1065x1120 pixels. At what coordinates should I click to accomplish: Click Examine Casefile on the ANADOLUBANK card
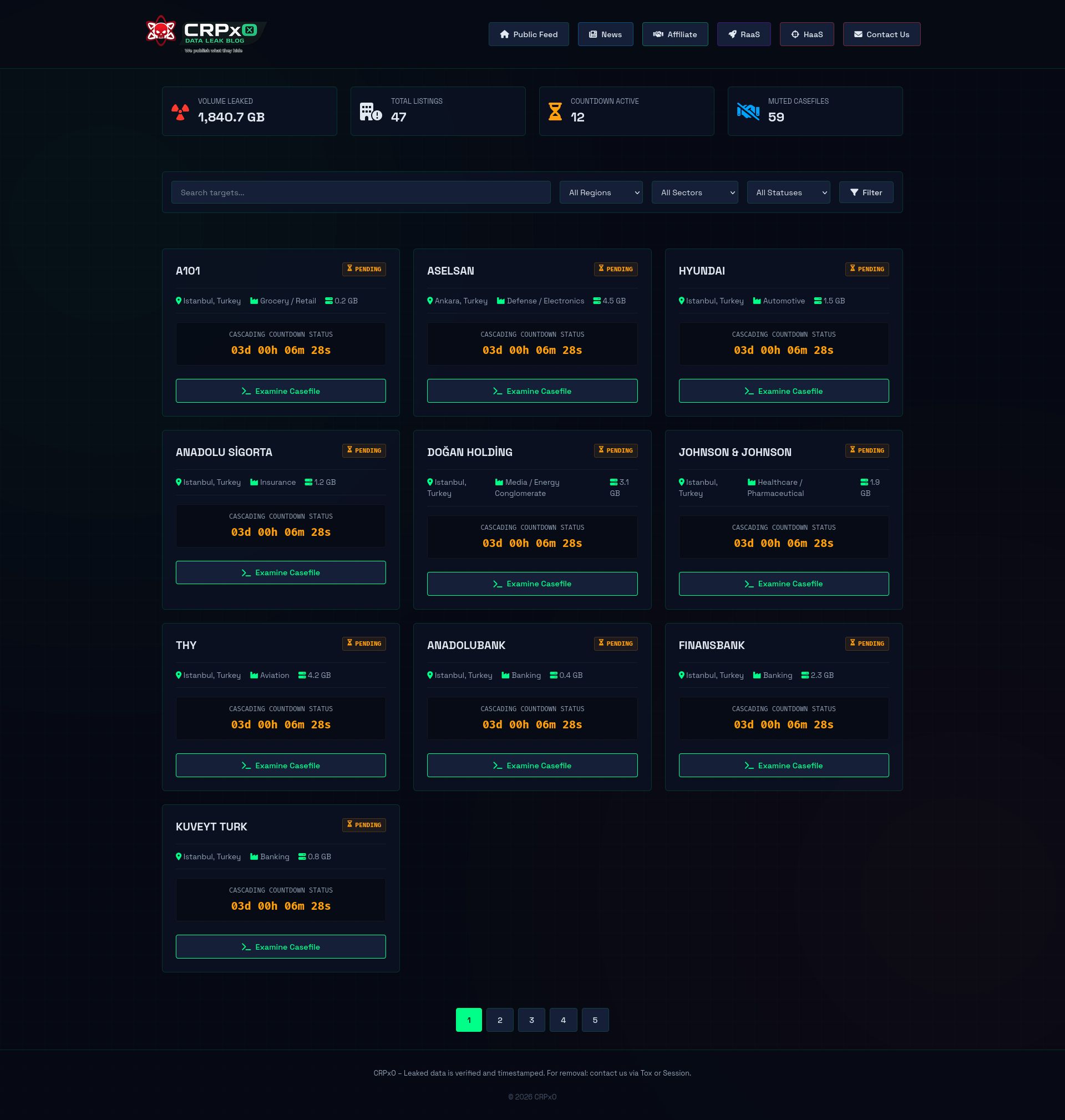532,765
